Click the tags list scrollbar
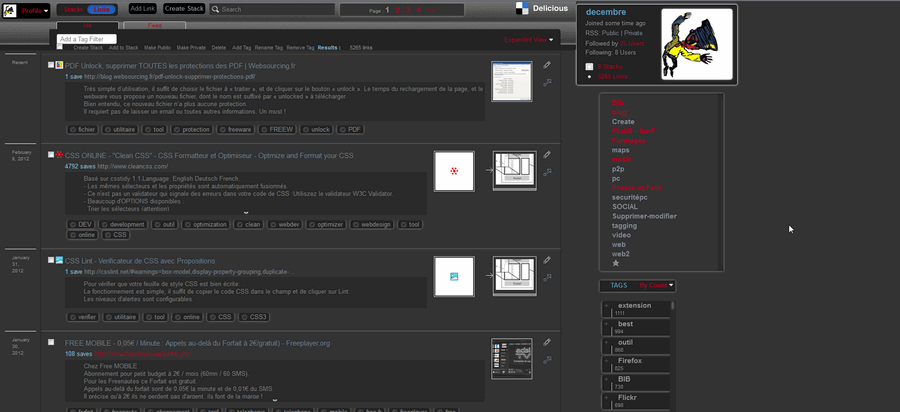The width and height of the screenshot is (900, 412). tap(672, 306)
